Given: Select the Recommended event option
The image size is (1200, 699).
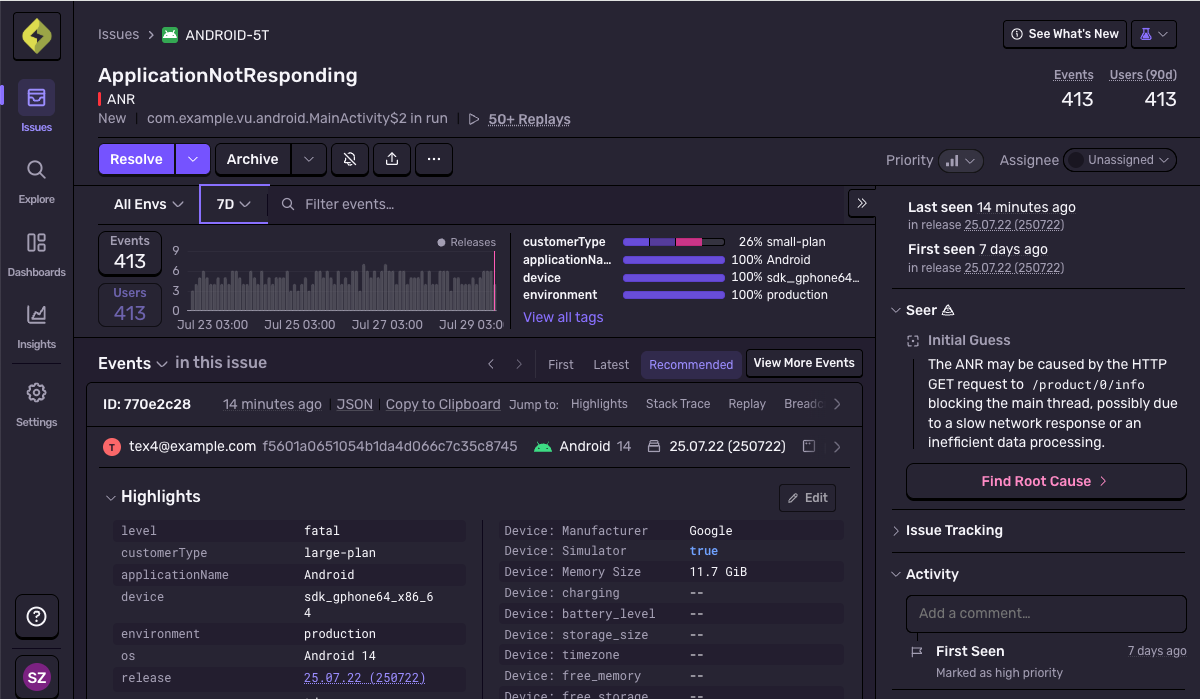Looking at the screenshot, I should (x=691, y=364).
